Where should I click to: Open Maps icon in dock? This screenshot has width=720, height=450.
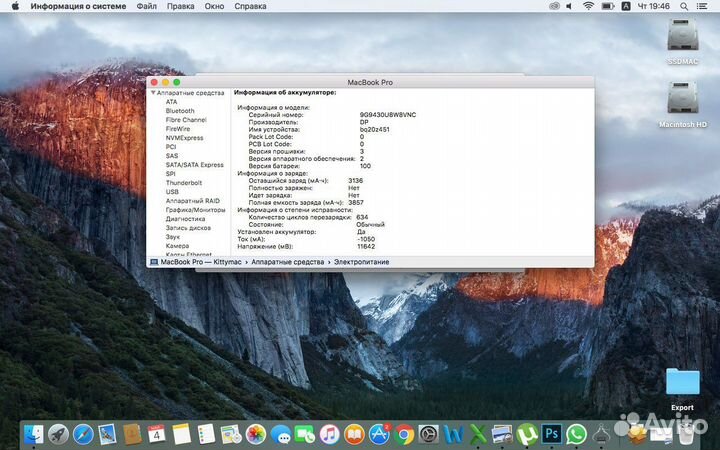(x=231, y=434)
